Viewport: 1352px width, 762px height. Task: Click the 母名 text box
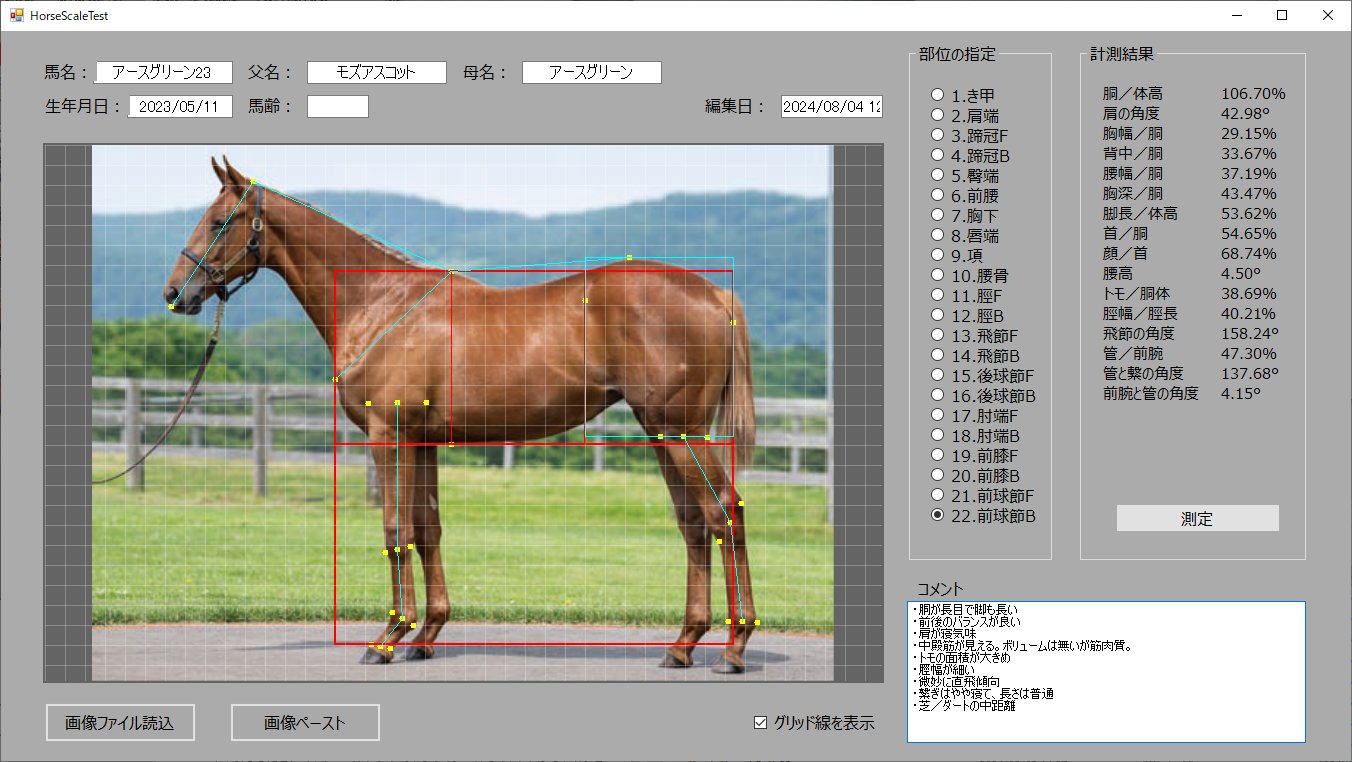coord(591,73)
